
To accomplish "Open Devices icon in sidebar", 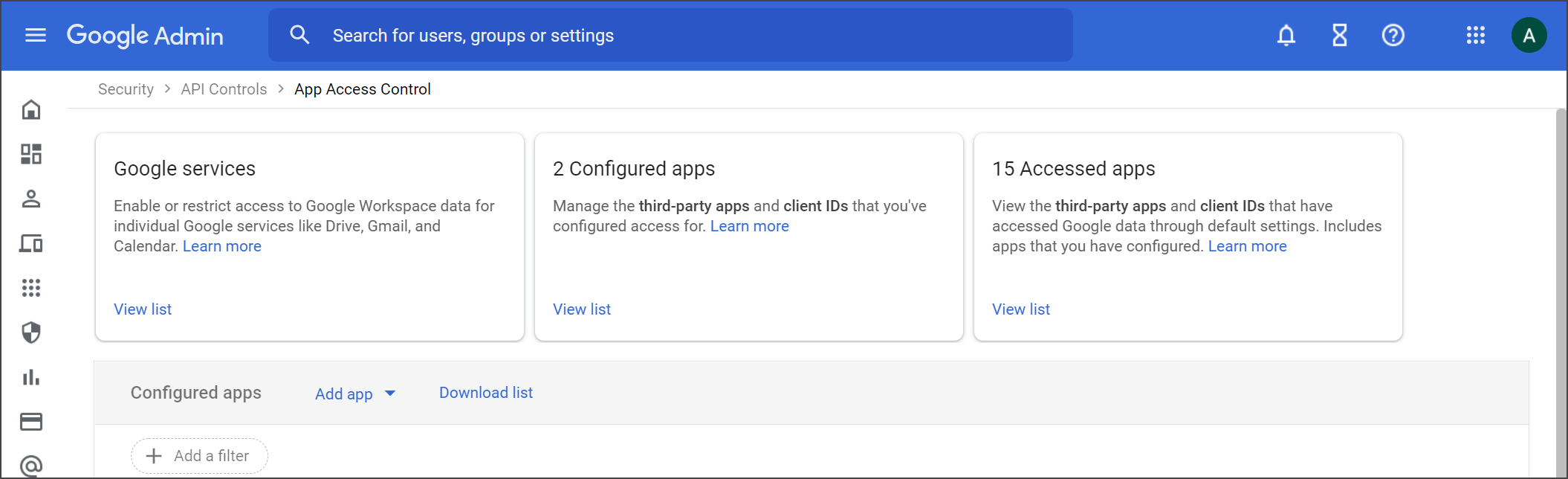I will (x=31, y=243).
